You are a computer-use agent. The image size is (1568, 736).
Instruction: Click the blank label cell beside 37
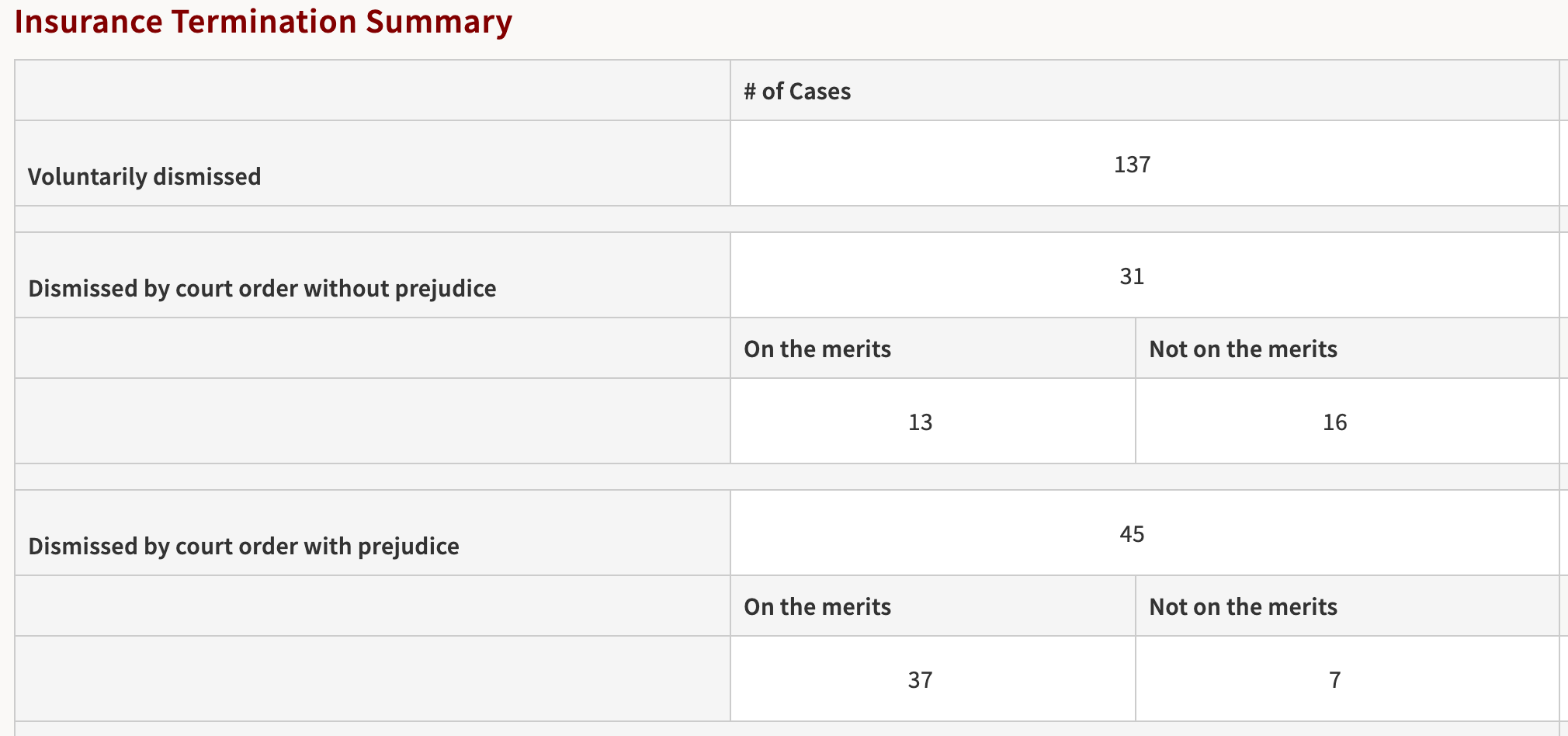373,679
